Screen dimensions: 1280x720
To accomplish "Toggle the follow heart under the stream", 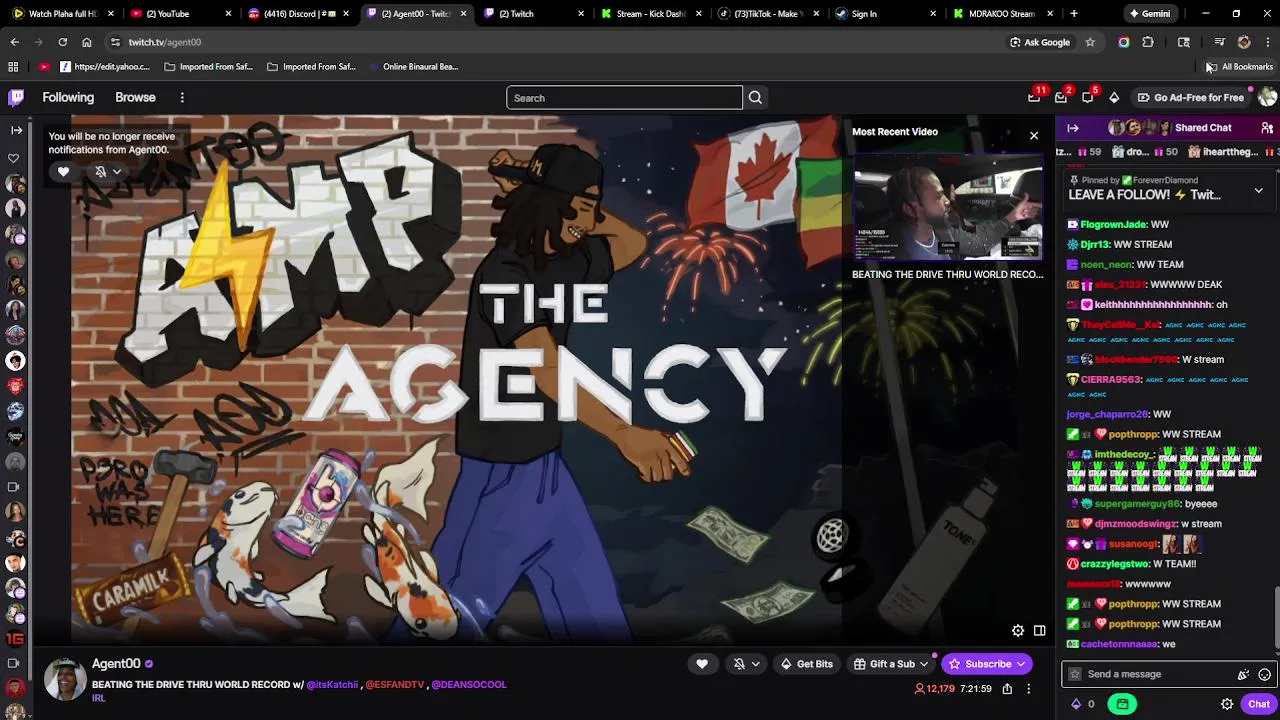I will click(702, 664).
